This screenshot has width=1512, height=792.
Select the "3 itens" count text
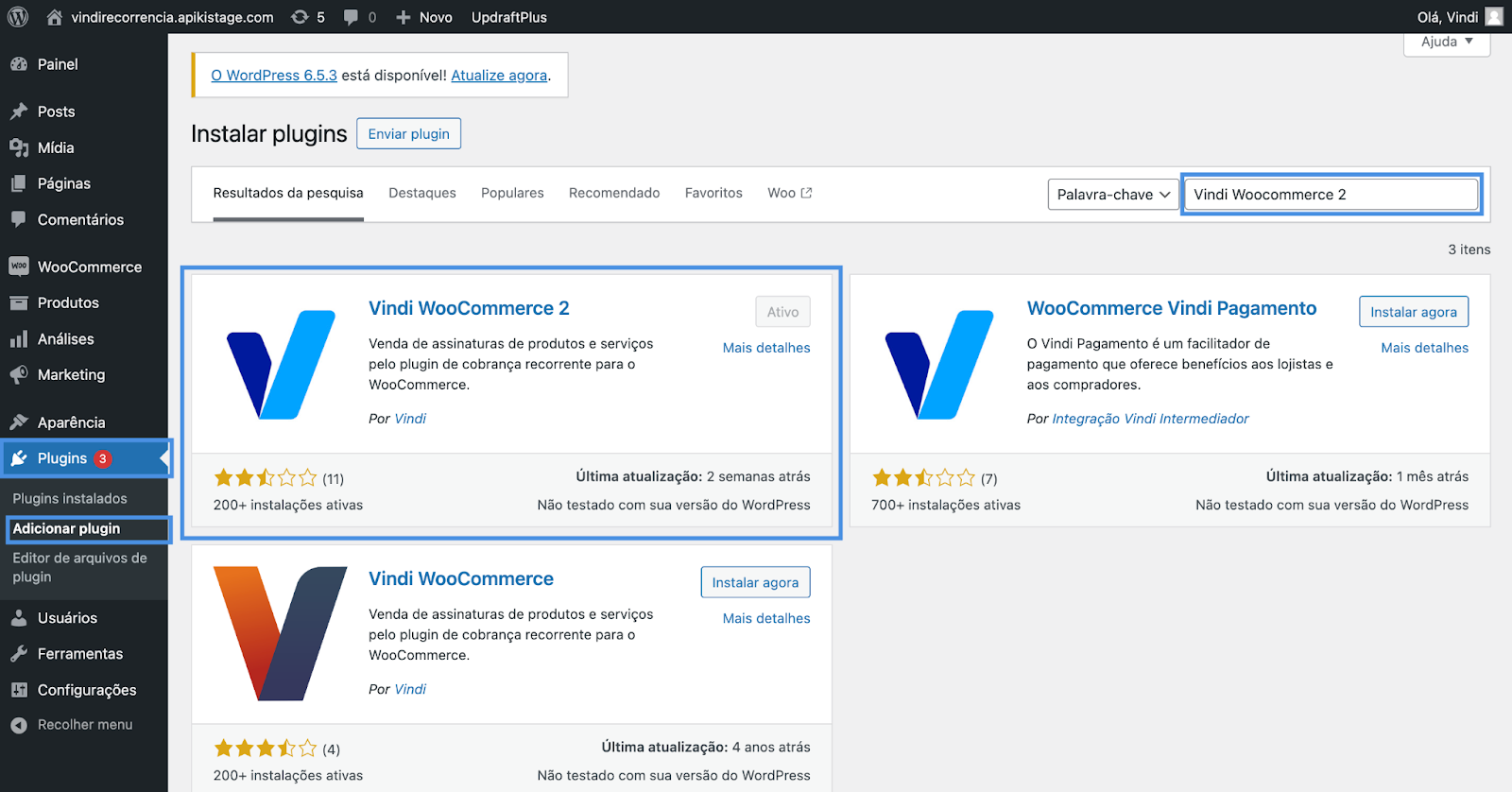point(1469,250)
